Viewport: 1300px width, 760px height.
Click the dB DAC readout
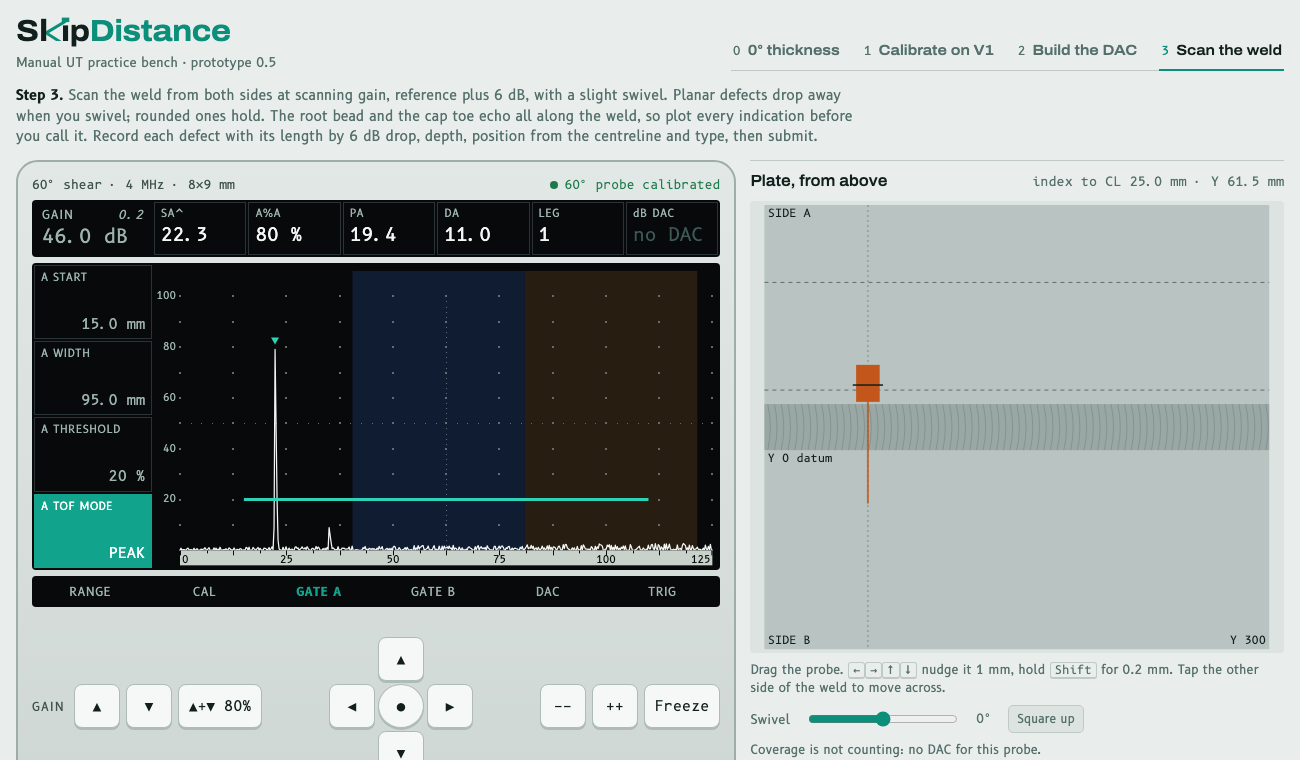(x=672, y=228)
